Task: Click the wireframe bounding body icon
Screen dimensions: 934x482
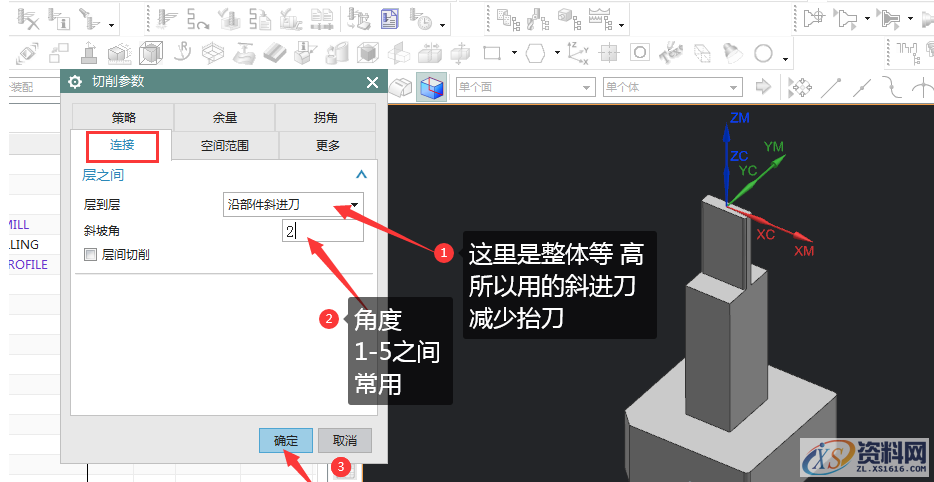Action: pyautogui.click(x=151, y=53)
